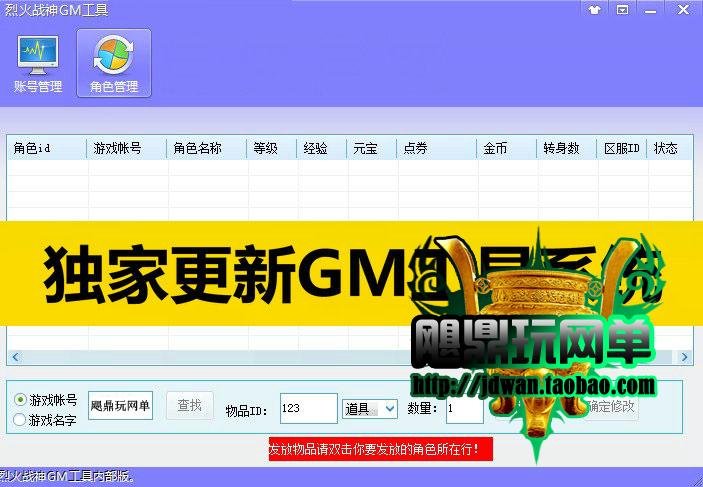Click the 数量 quantity input field
The height and width of the screenshot is (487, 703).
464,408
